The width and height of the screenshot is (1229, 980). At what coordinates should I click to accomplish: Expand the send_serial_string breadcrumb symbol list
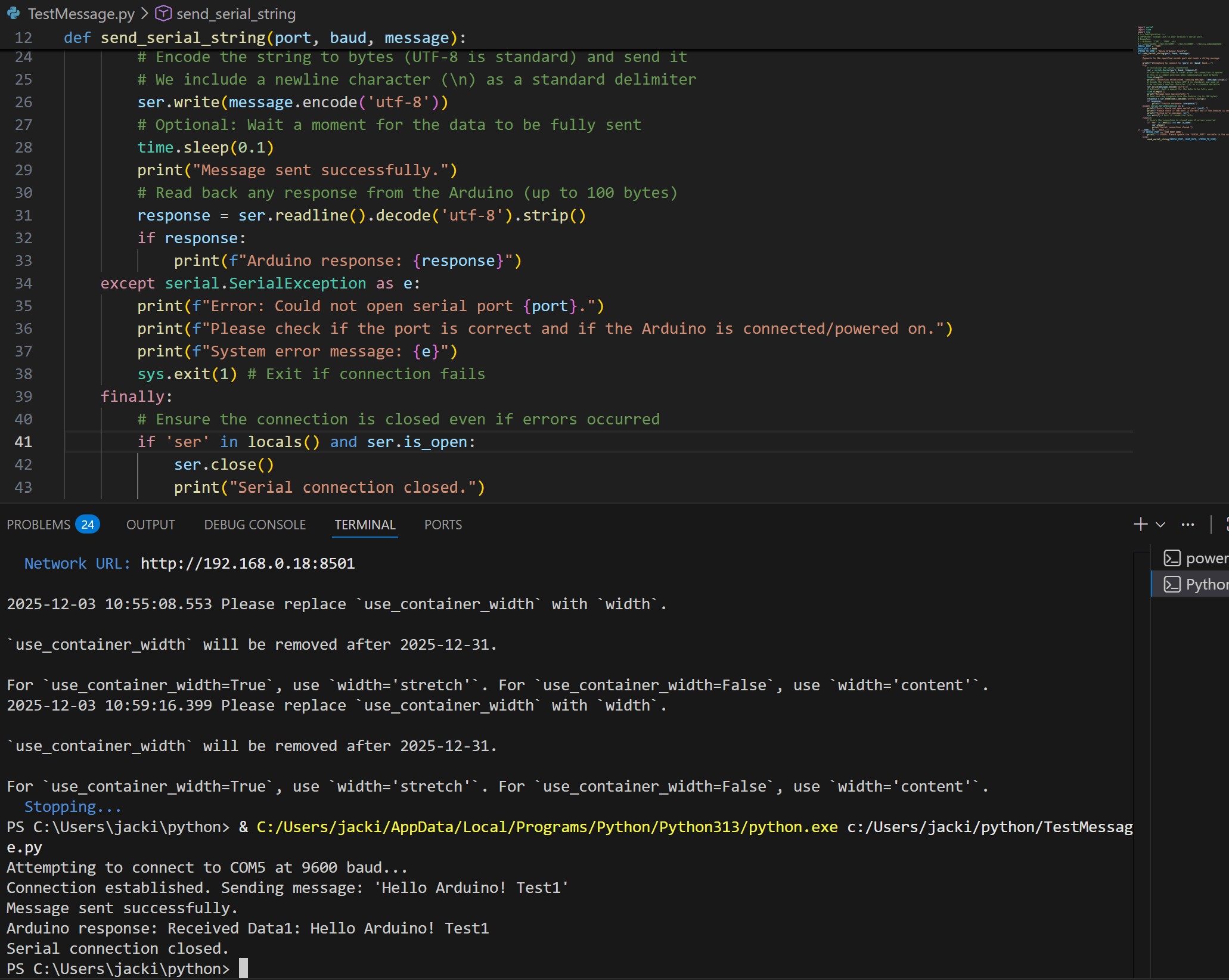click(x=235, y=13)
